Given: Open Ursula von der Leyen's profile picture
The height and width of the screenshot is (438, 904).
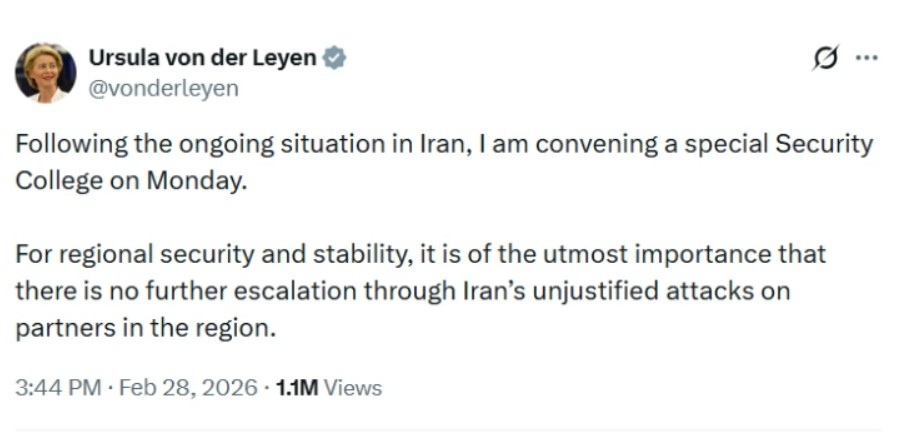Looking at the screenshot, I should coord(45,72).
